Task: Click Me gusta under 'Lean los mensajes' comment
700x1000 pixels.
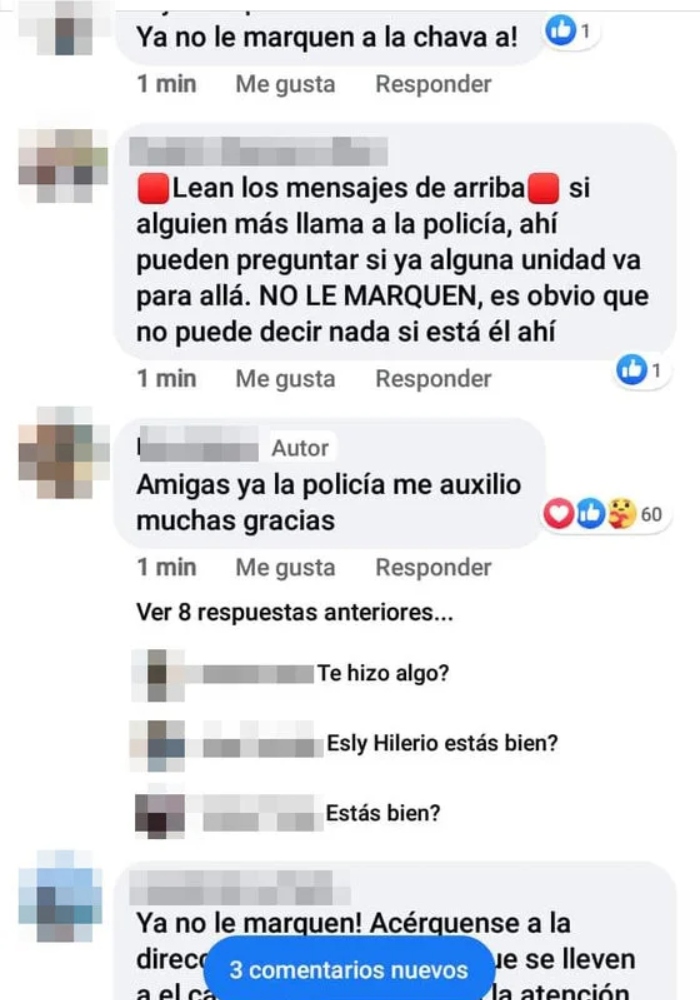Action: (x=285, y=379)
